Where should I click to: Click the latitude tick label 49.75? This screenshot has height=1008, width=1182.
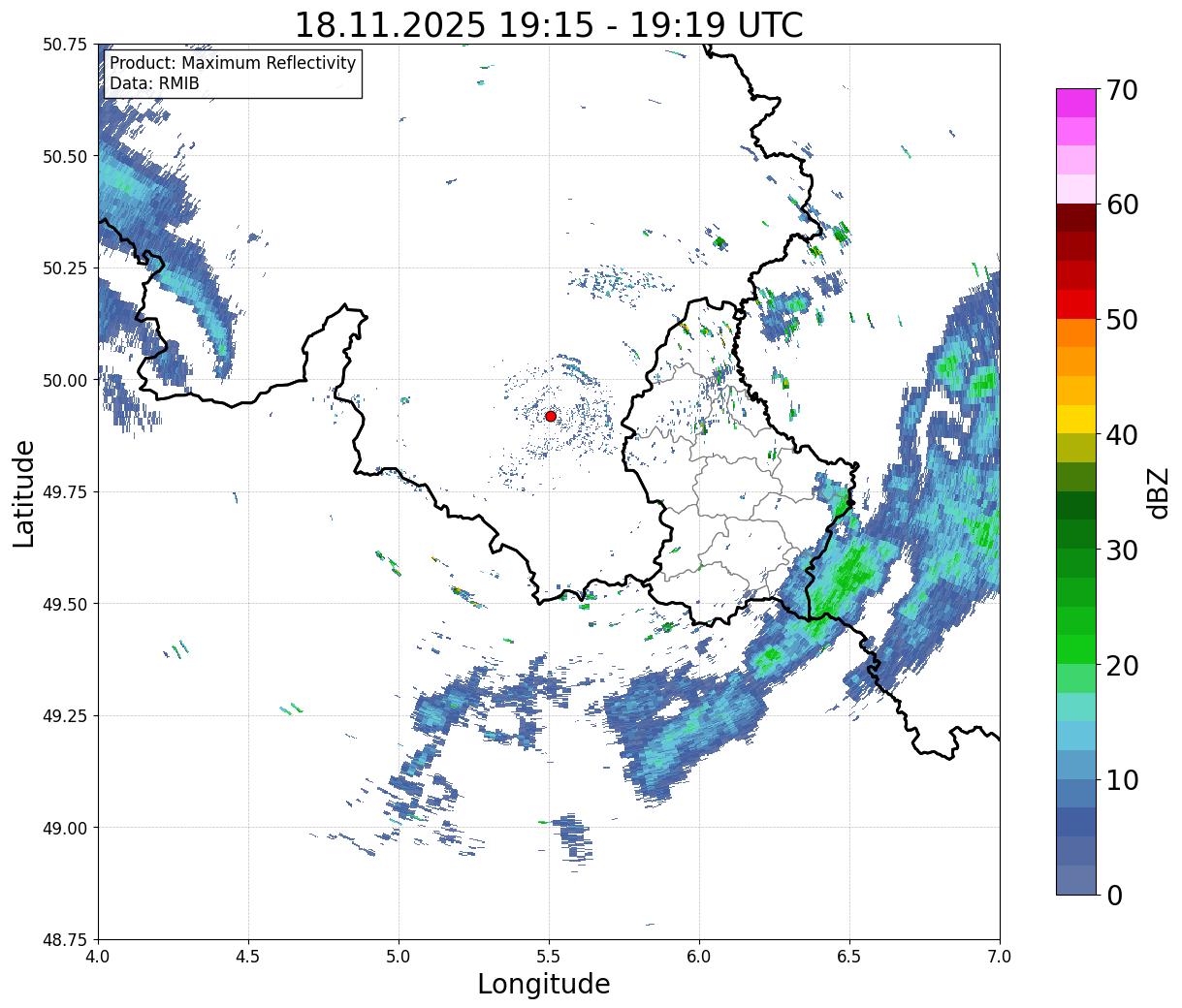tap(66, 492)
